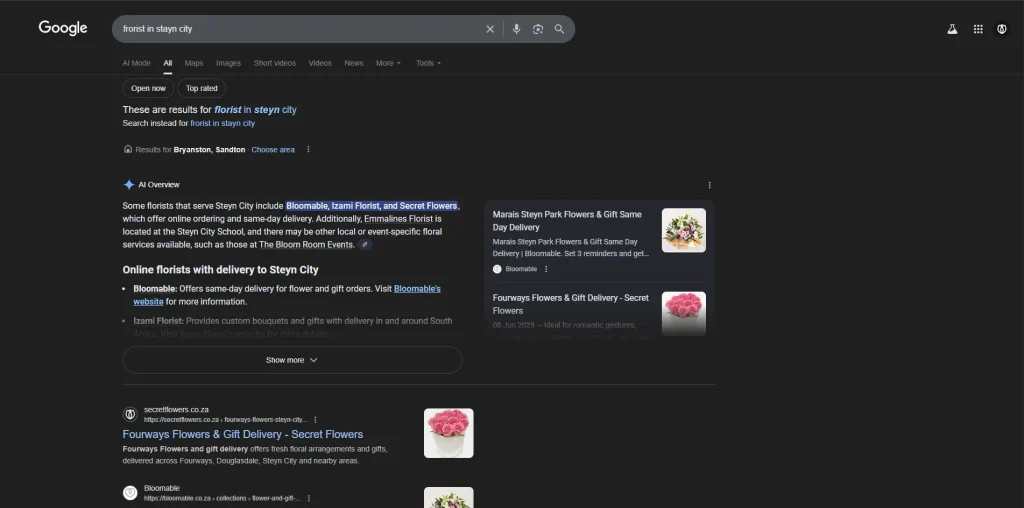This screenshot has width=1024, height=508.
Task: Switch to the Maps tab
Action: (193, 63)
